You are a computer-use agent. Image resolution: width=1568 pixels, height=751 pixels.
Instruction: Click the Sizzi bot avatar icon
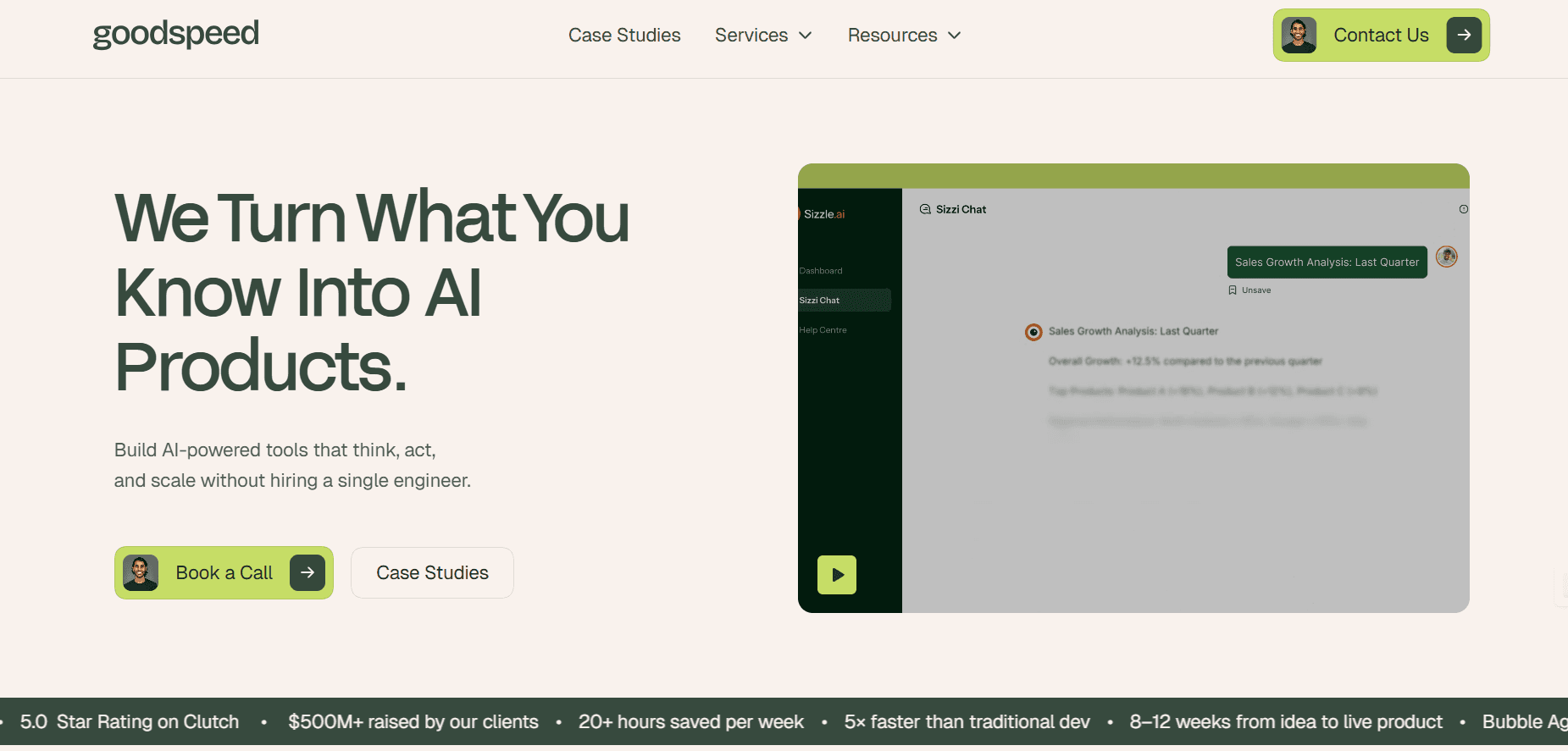coord(1033,332)
